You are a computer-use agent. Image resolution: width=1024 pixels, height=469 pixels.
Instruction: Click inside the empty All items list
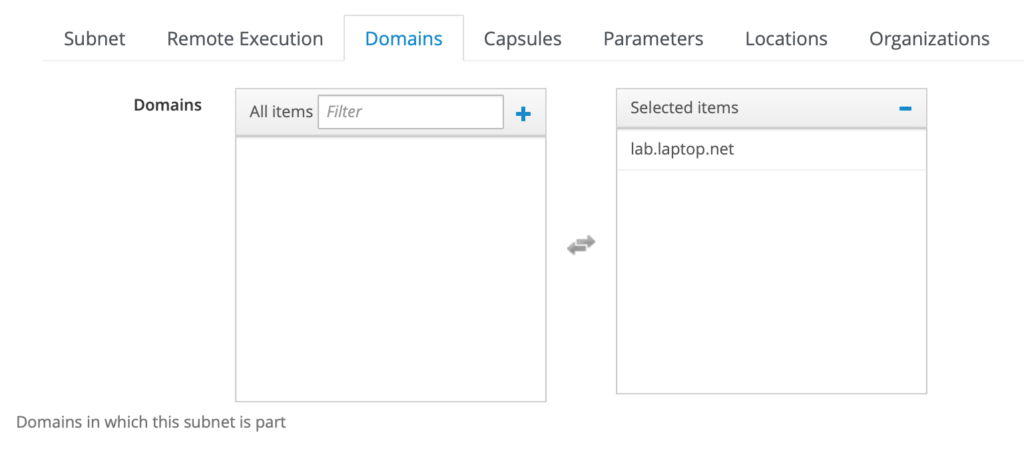tap(391, 268)
